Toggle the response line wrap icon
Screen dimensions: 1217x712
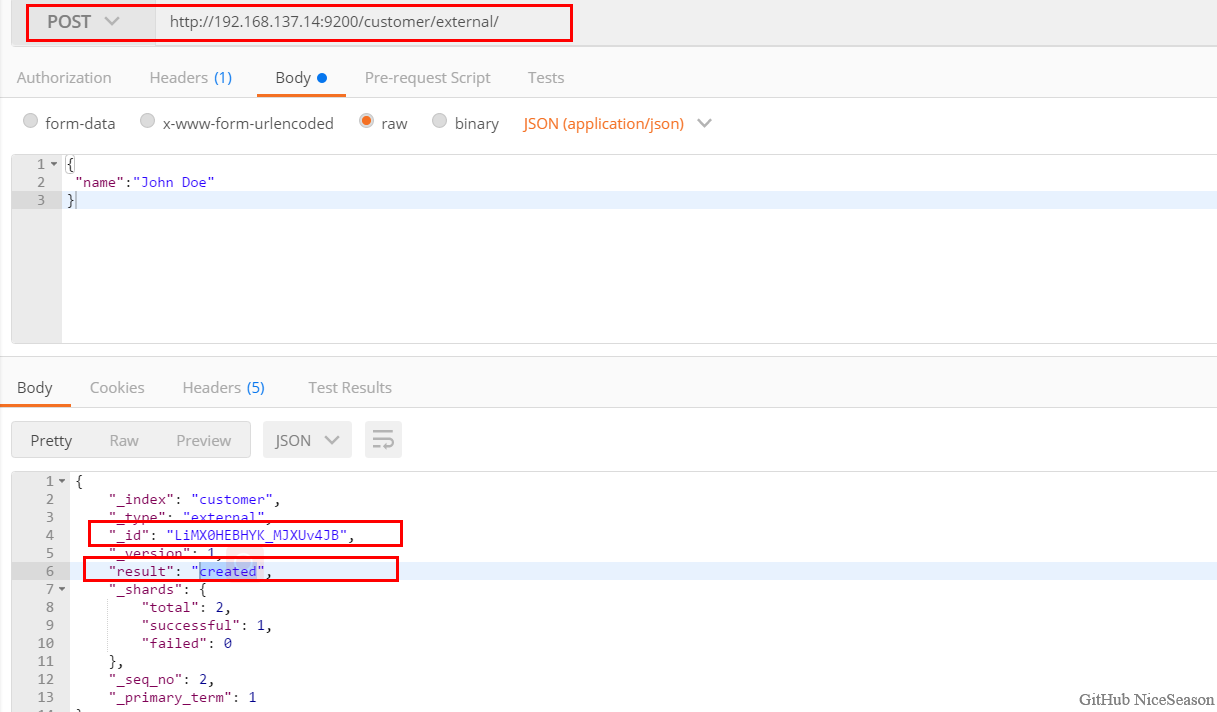click(x=383, y=440)
